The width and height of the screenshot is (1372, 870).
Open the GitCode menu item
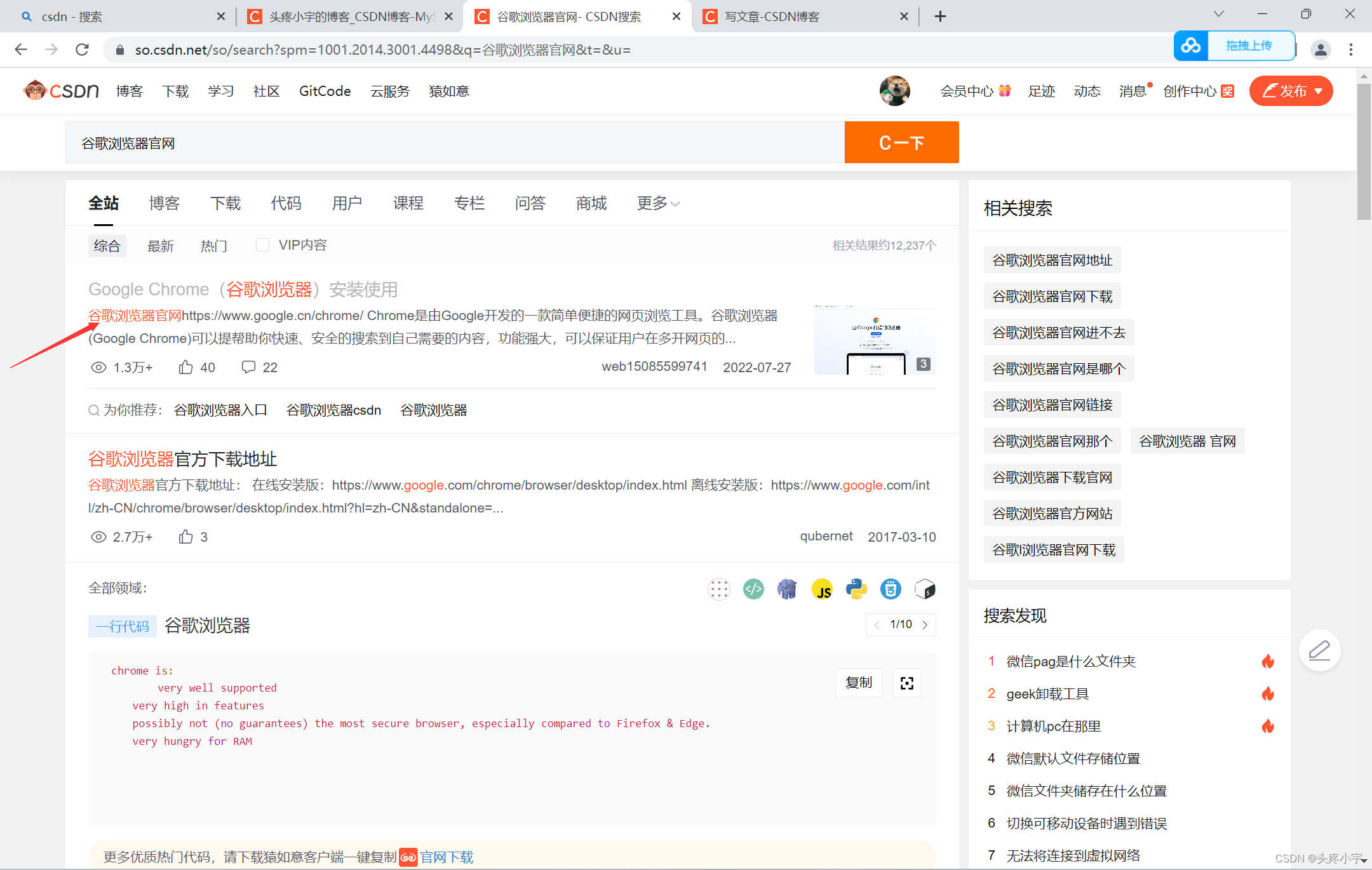click(325, 91)
